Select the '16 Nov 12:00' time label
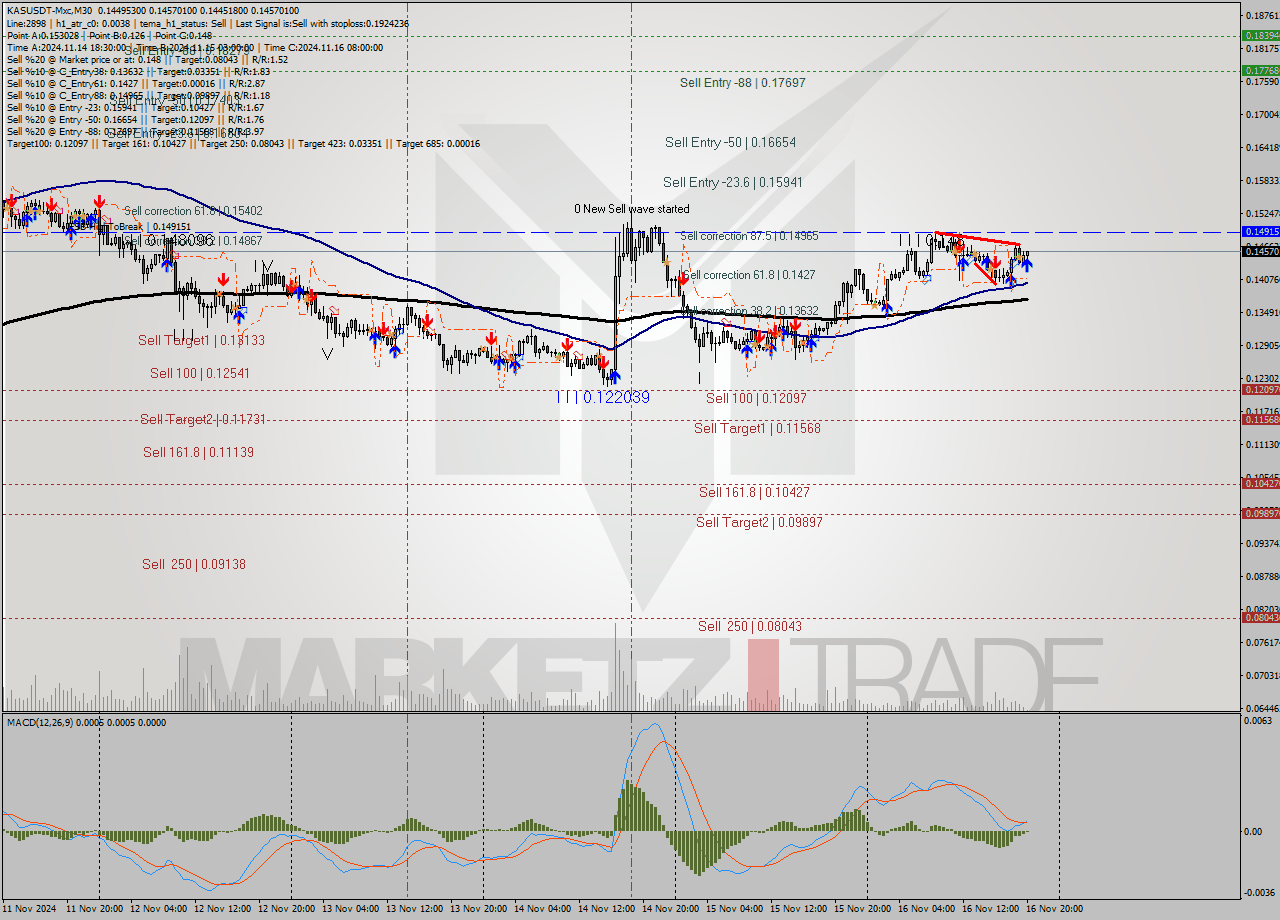 [x=990, y=909]
